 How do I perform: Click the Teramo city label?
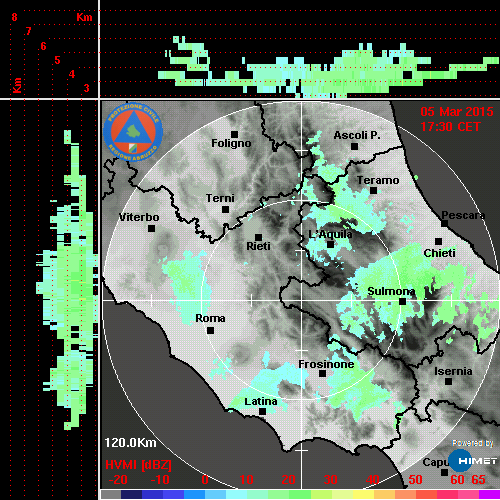click(x=378, y=180)
